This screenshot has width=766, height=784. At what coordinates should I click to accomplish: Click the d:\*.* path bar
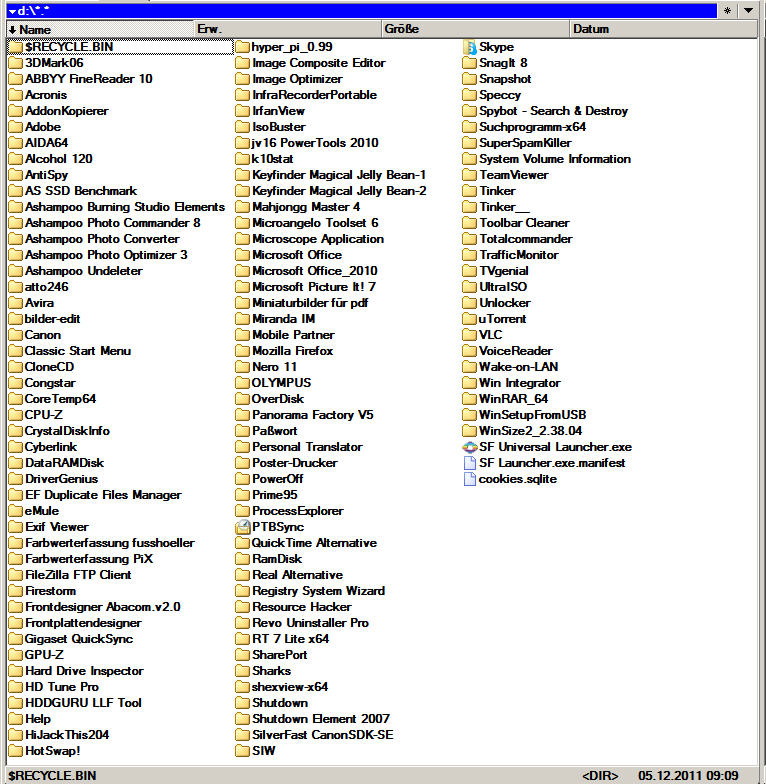pos(362,10)
